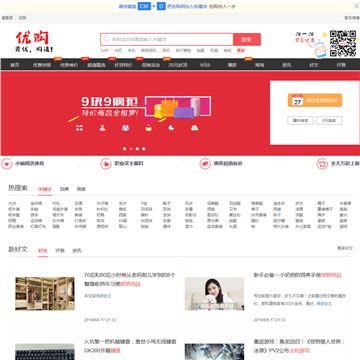Open 海淘 in the navigation bar

pos(259,65)
